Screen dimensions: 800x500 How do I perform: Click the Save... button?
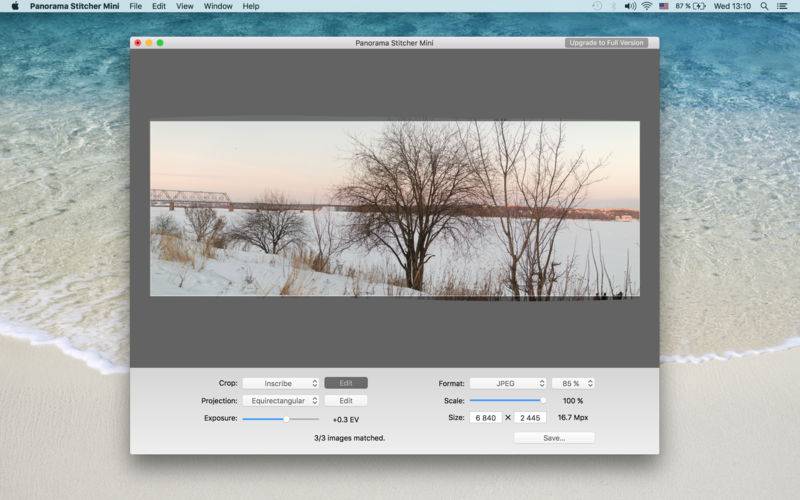(554, 438)
